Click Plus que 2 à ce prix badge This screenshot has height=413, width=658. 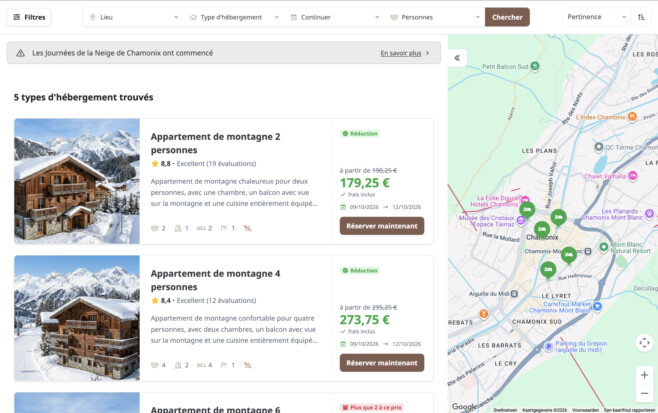[x=372, y=407]
